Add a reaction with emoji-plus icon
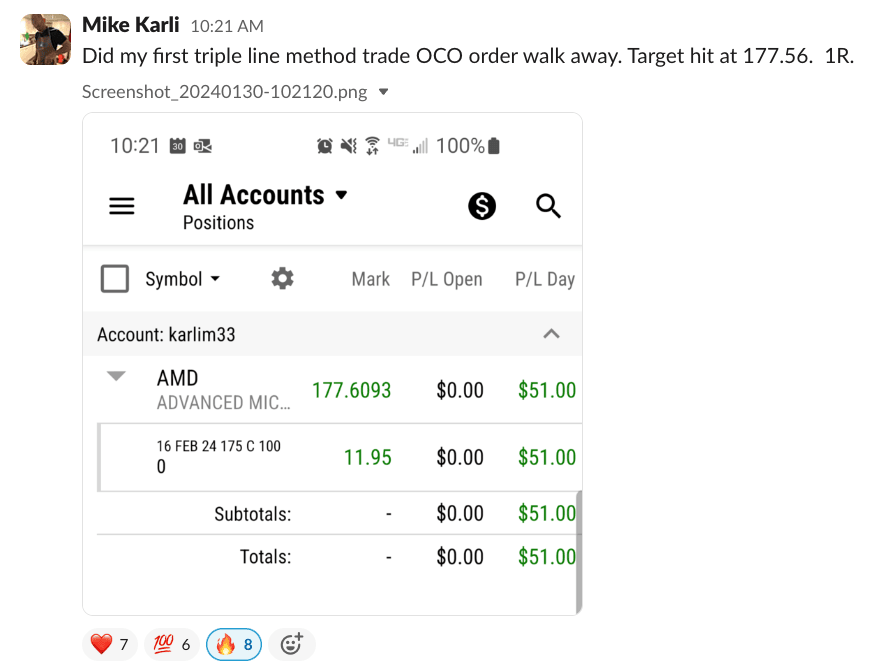 (291, 645)
